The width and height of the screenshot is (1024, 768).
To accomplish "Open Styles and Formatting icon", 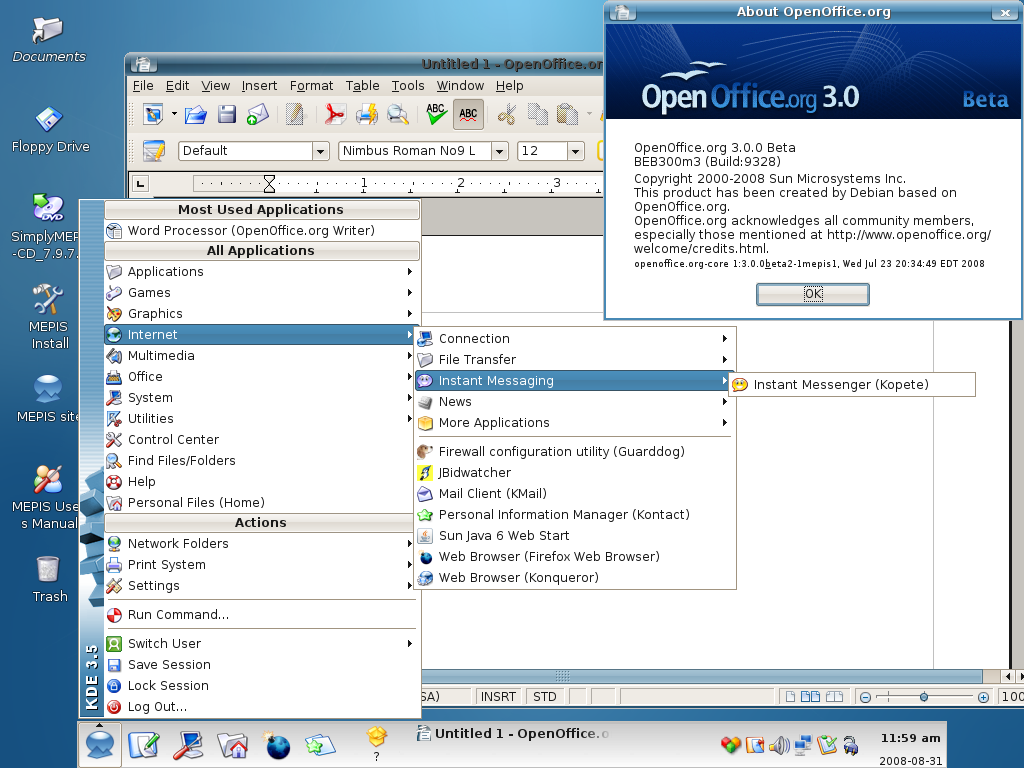I will click(153, 151).
